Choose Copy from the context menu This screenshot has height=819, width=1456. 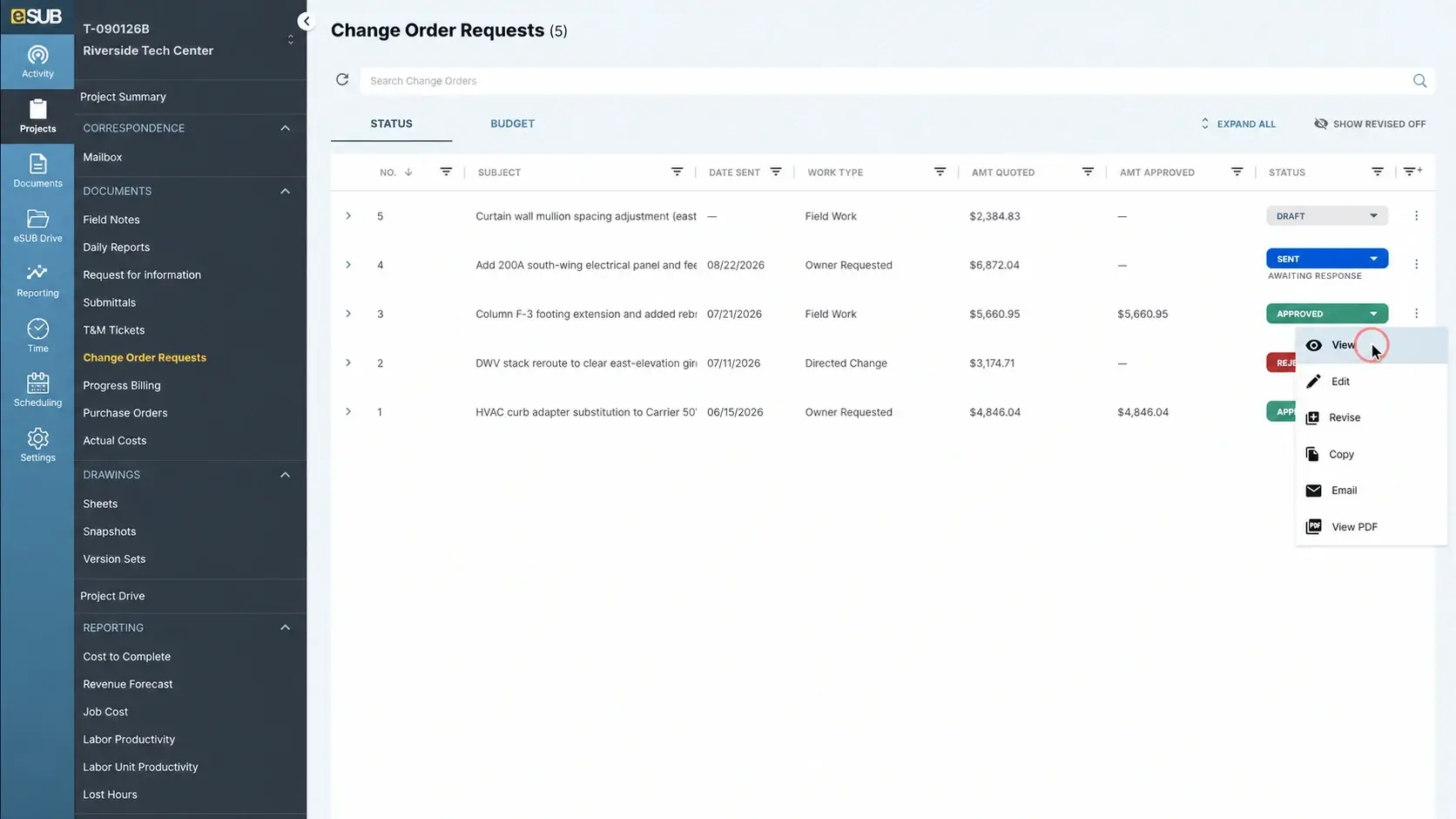(1372, 454)
